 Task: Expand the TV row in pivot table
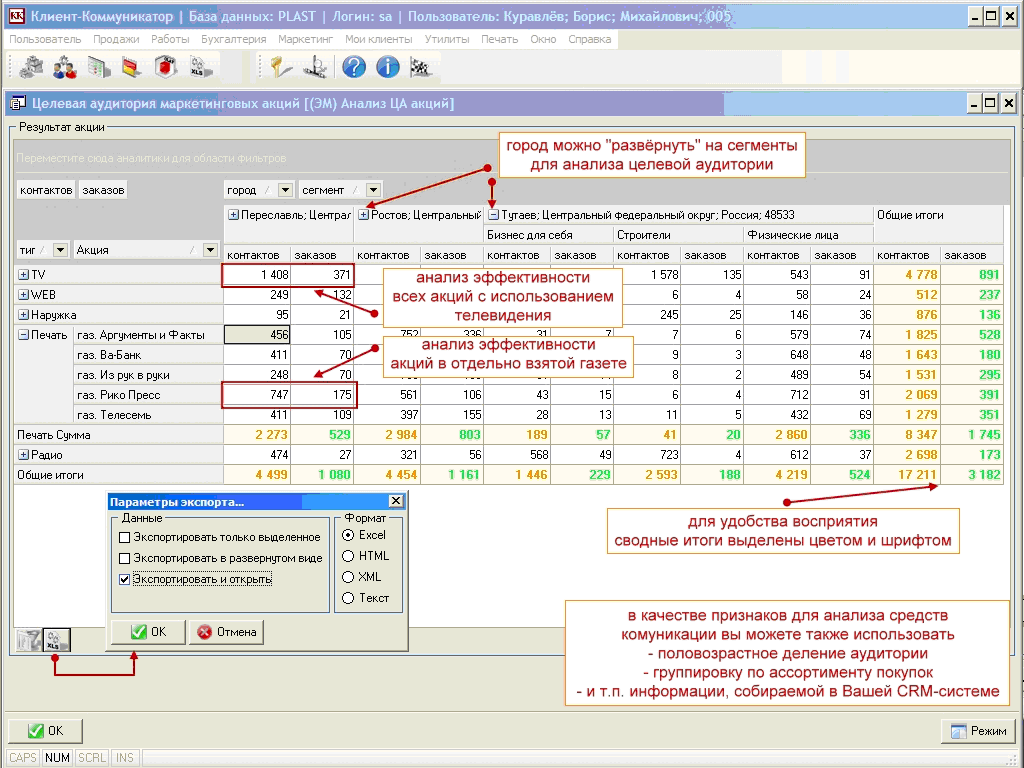tap(24, 274)
